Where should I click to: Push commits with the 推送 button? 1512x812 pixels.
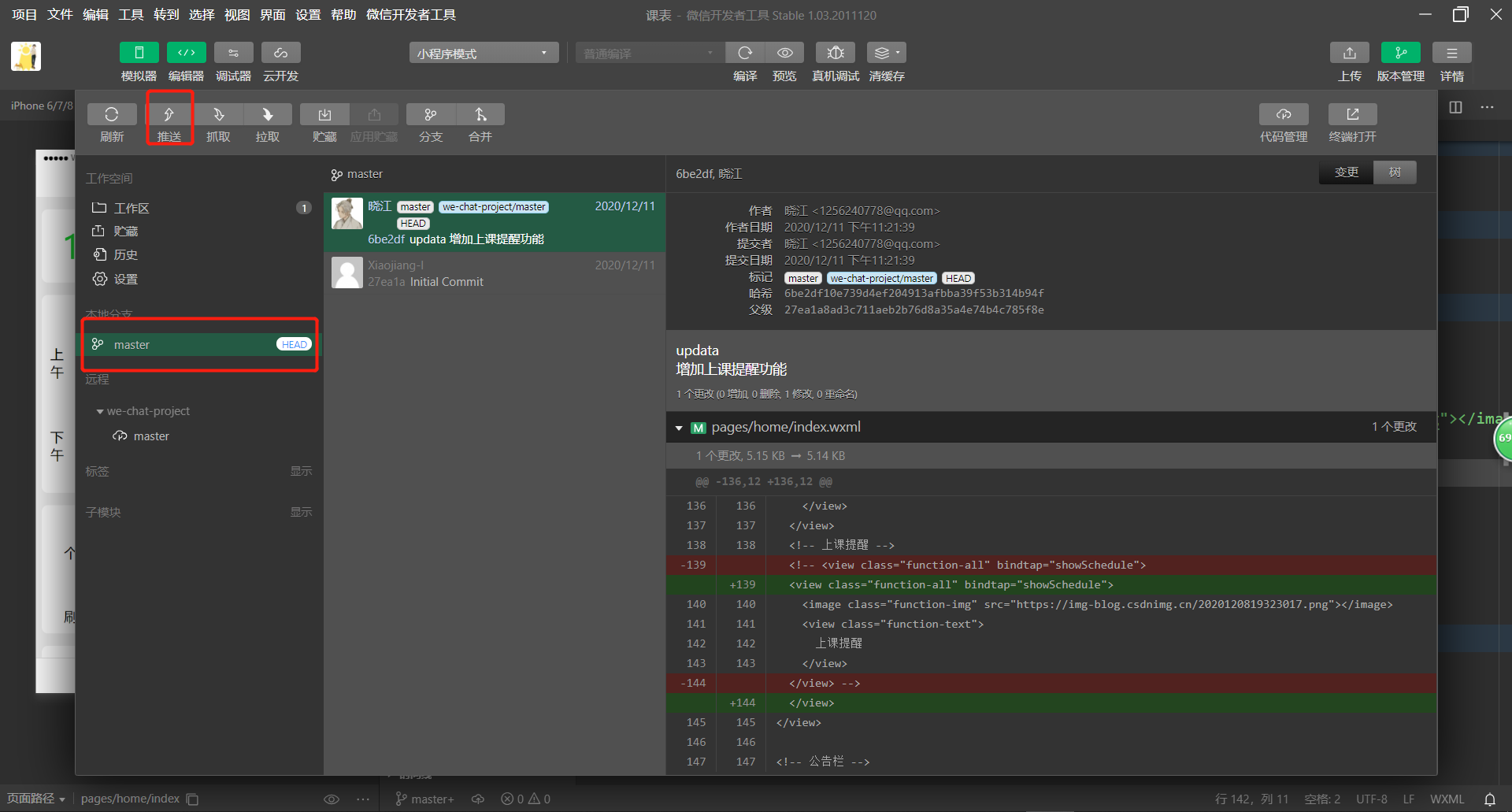(169, 114)
